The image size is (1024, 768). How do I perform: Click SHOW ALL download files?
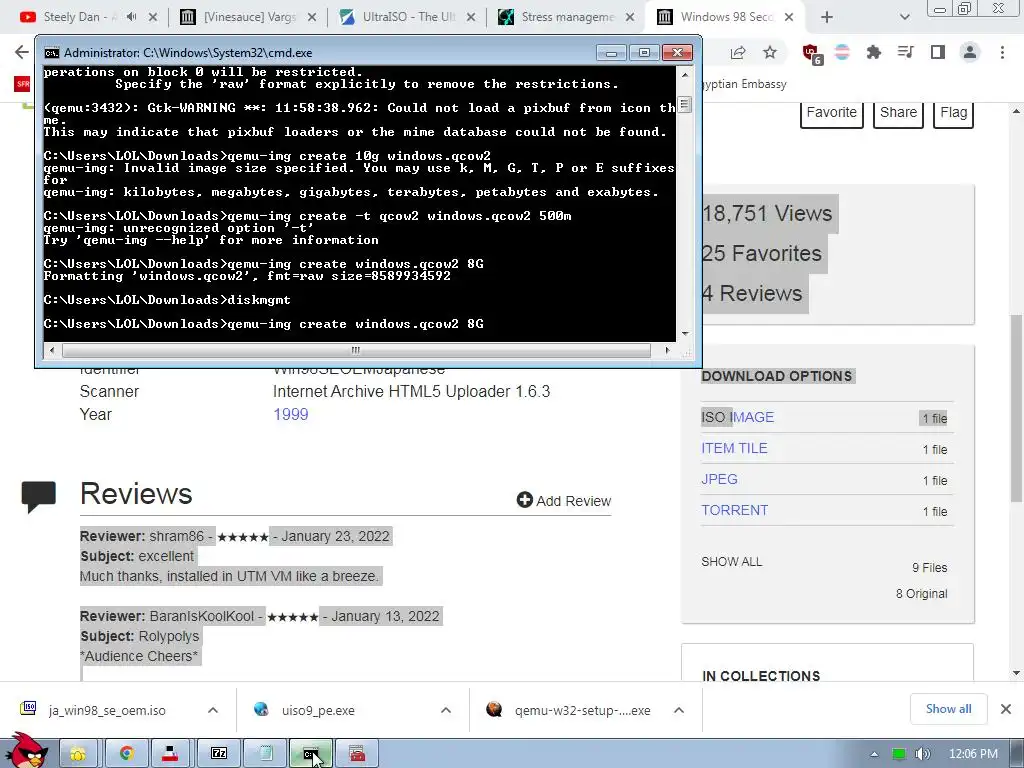click(731, 562)
